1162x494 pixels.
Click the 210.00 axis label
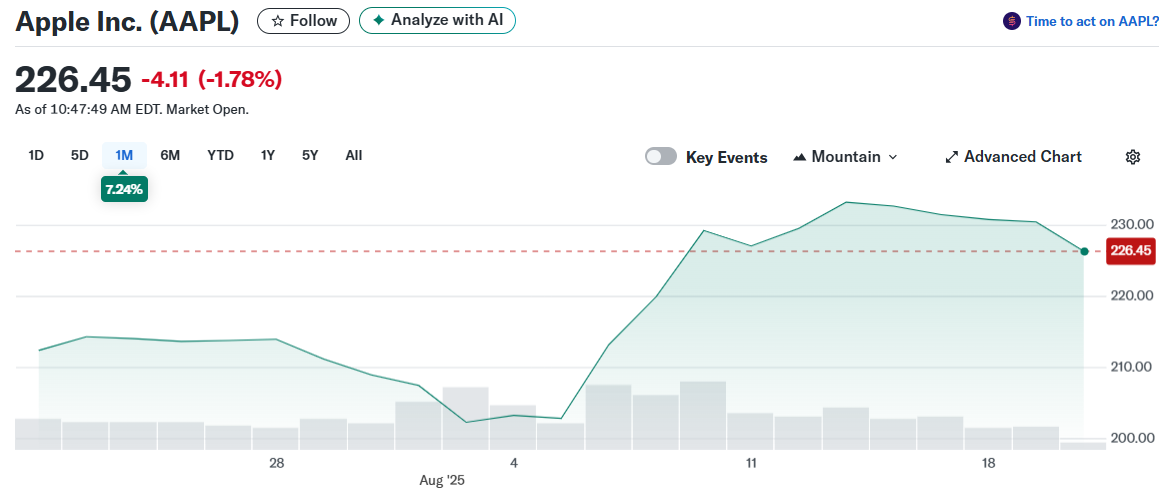click(x=1133, y=367)
